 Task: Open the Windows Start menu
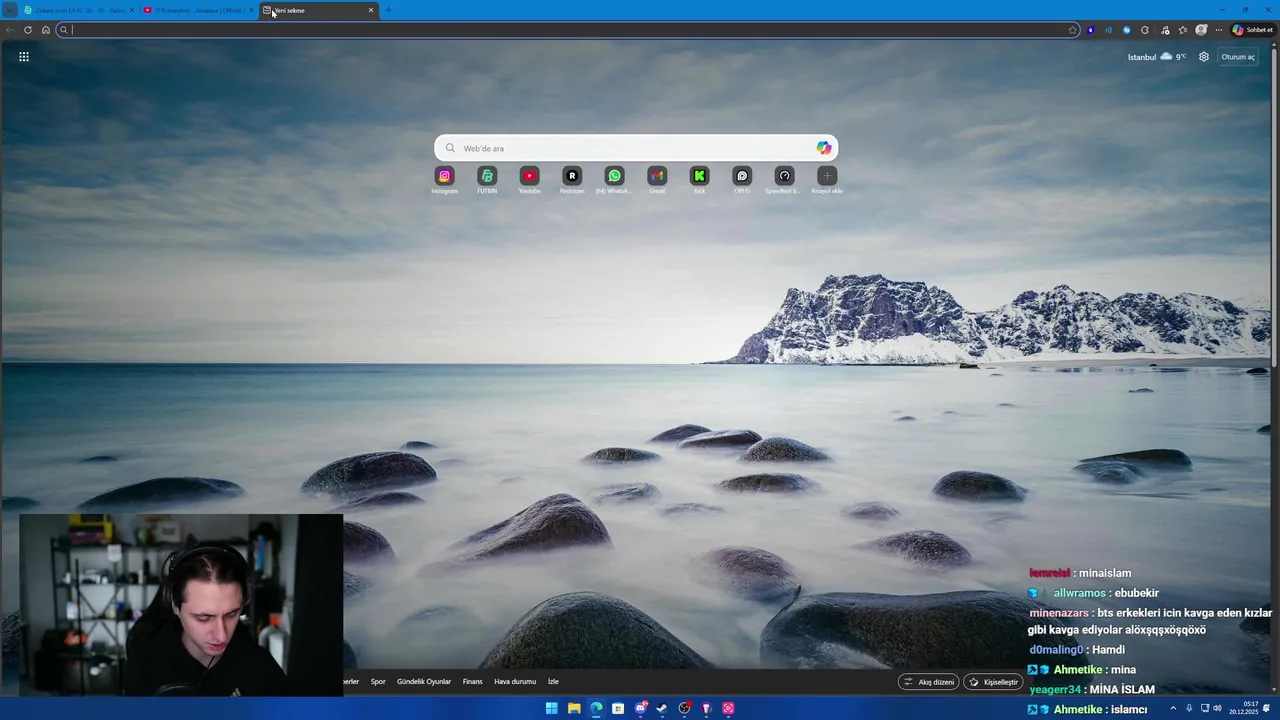[552, 708]
